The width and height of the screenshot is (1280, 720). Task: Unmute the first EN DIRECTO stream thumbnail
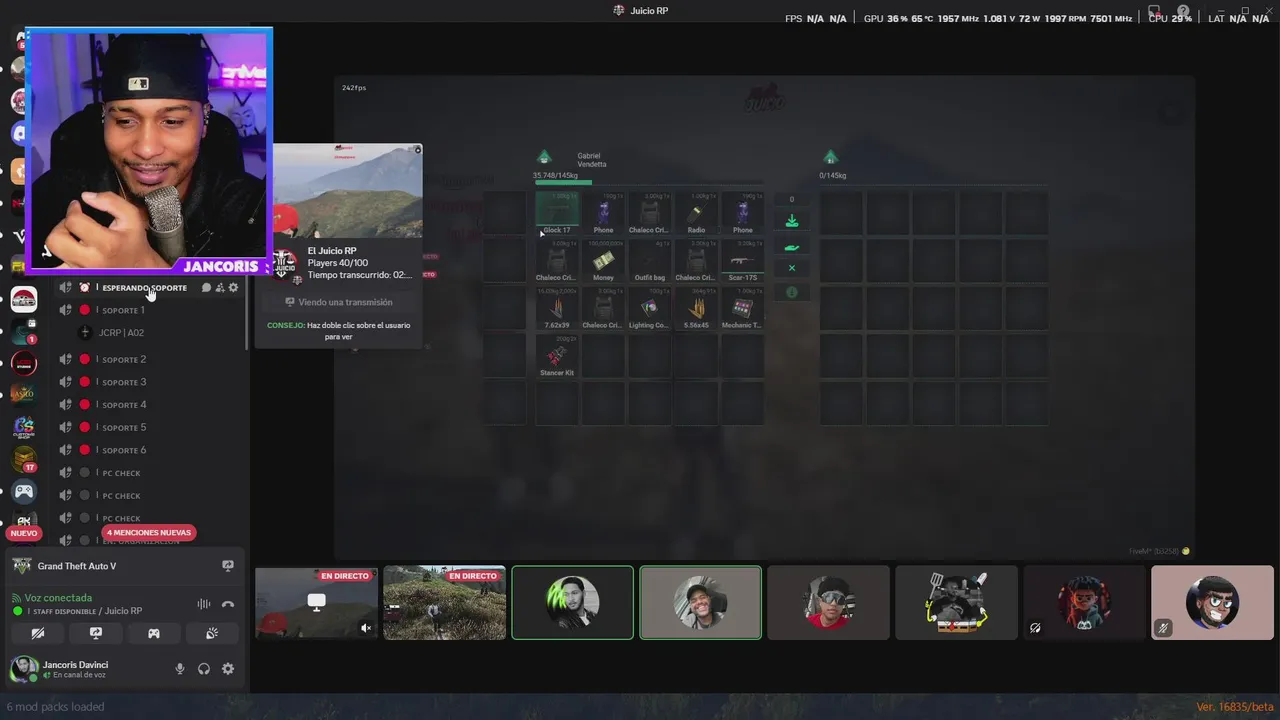(366, 628)
